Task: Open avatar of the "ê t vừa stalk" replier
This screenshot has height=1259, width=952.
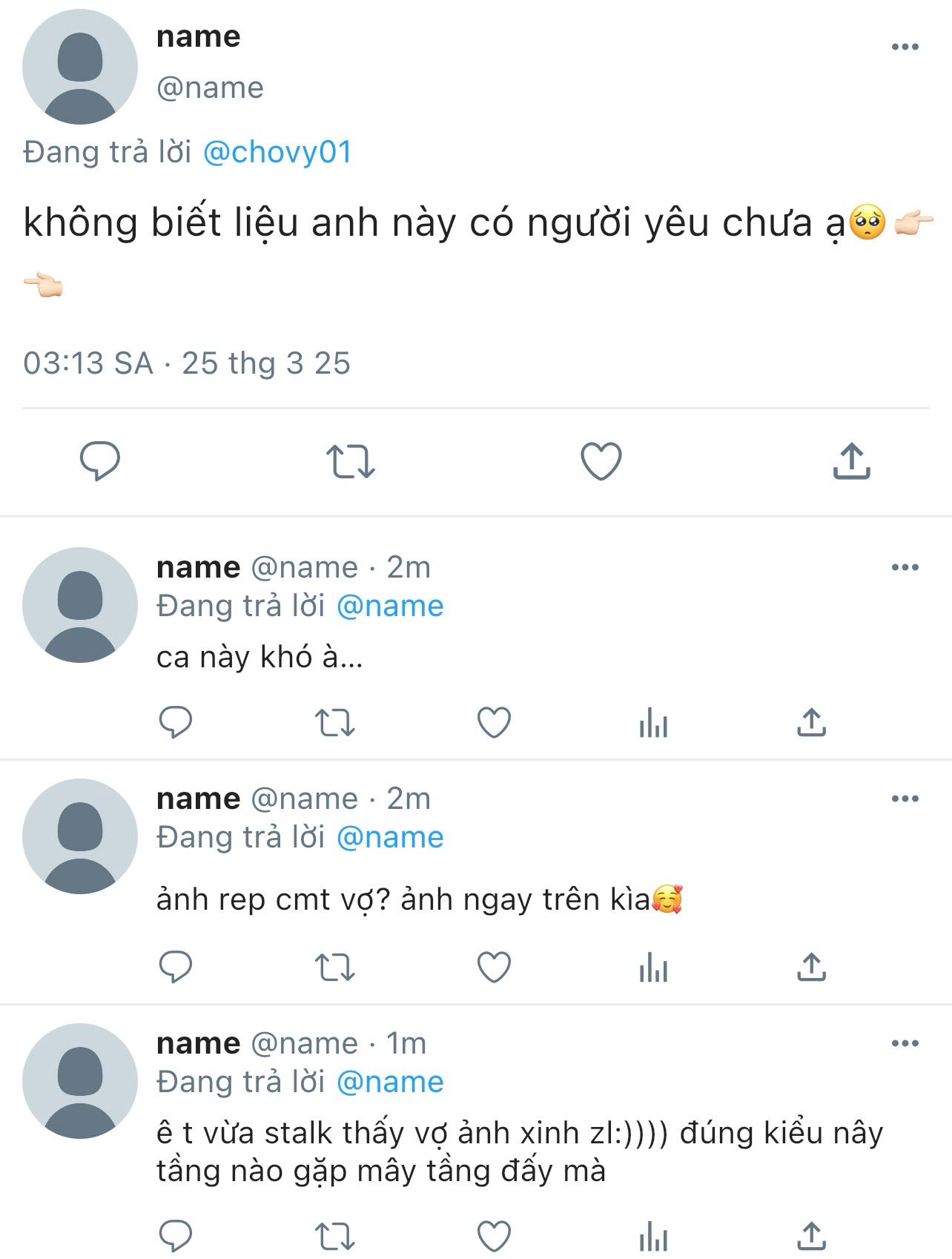Action: tap(80, 1081)
